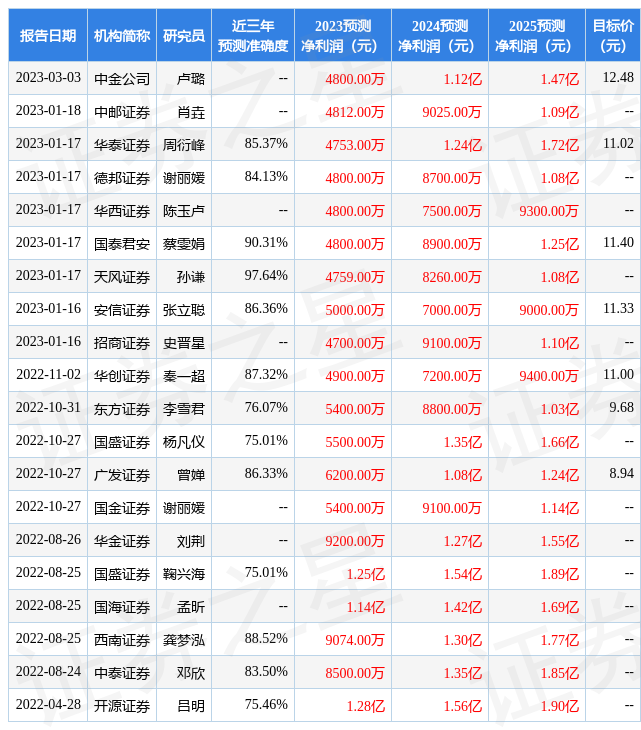Screen dimensions: 641x730
Task: Click the 报告日期 column header
Action: coord(47,36)
